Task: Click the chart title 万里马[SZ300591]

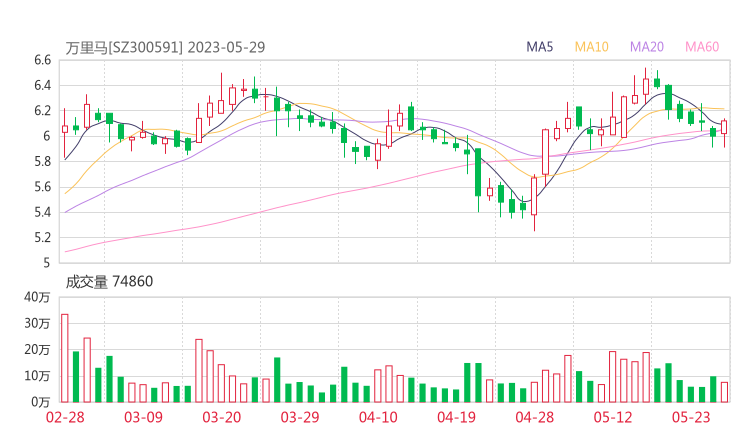Action: coord(124,47)
